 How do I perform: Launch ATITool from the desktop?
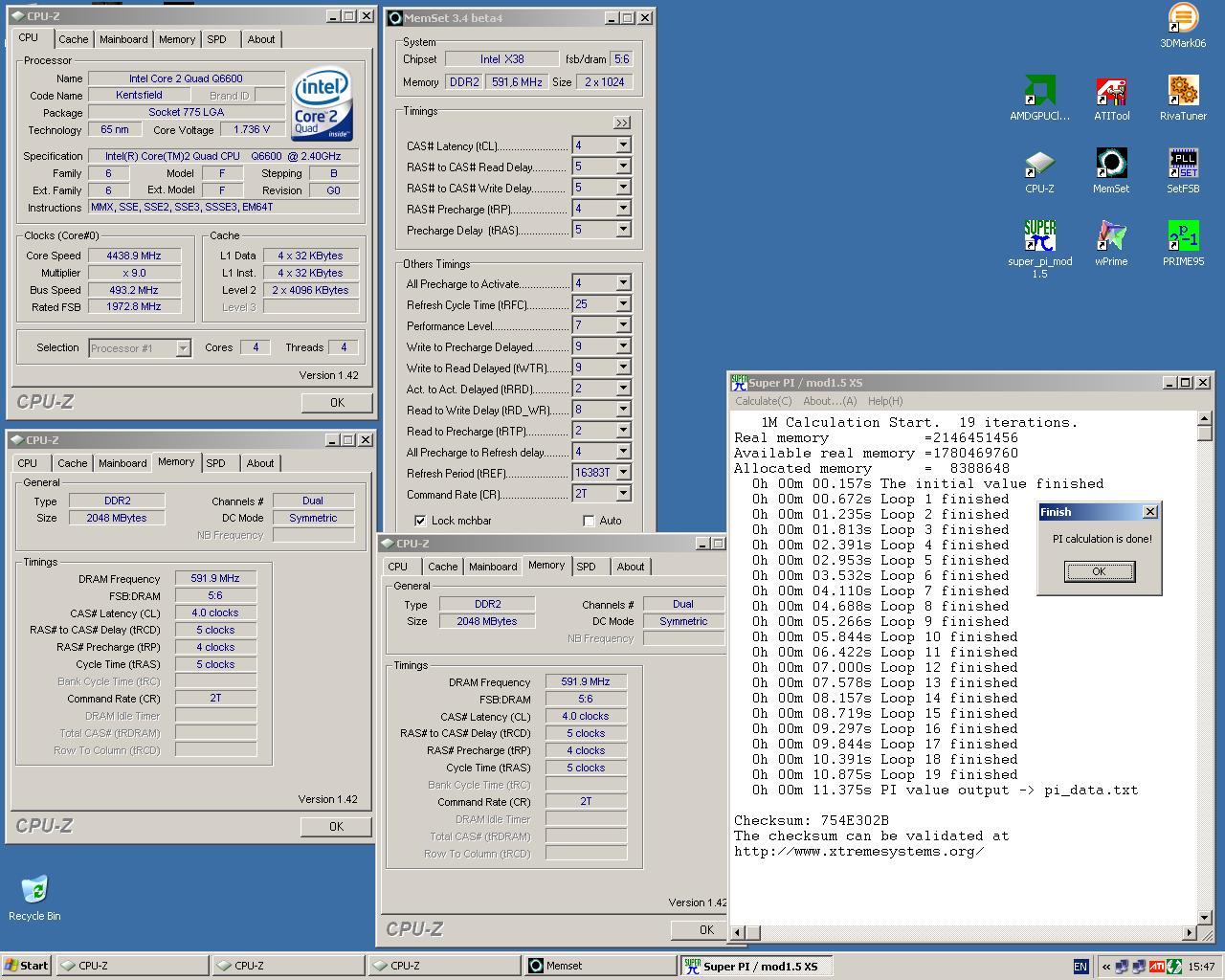tap(1111, 98)
